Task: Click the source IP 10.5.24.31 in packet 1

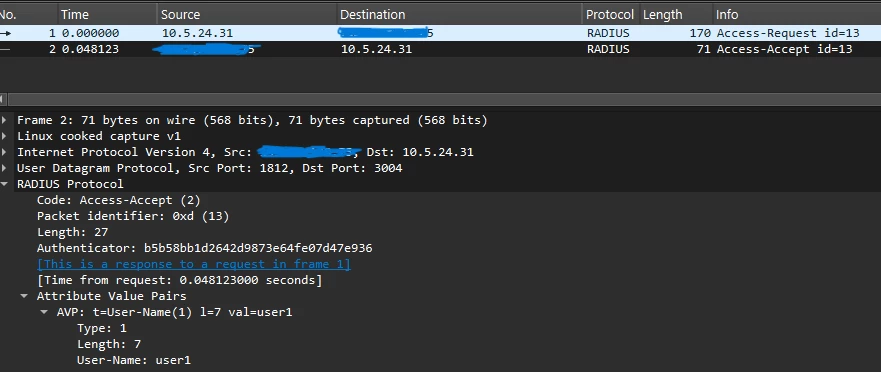Action: (x=197, y=33)
